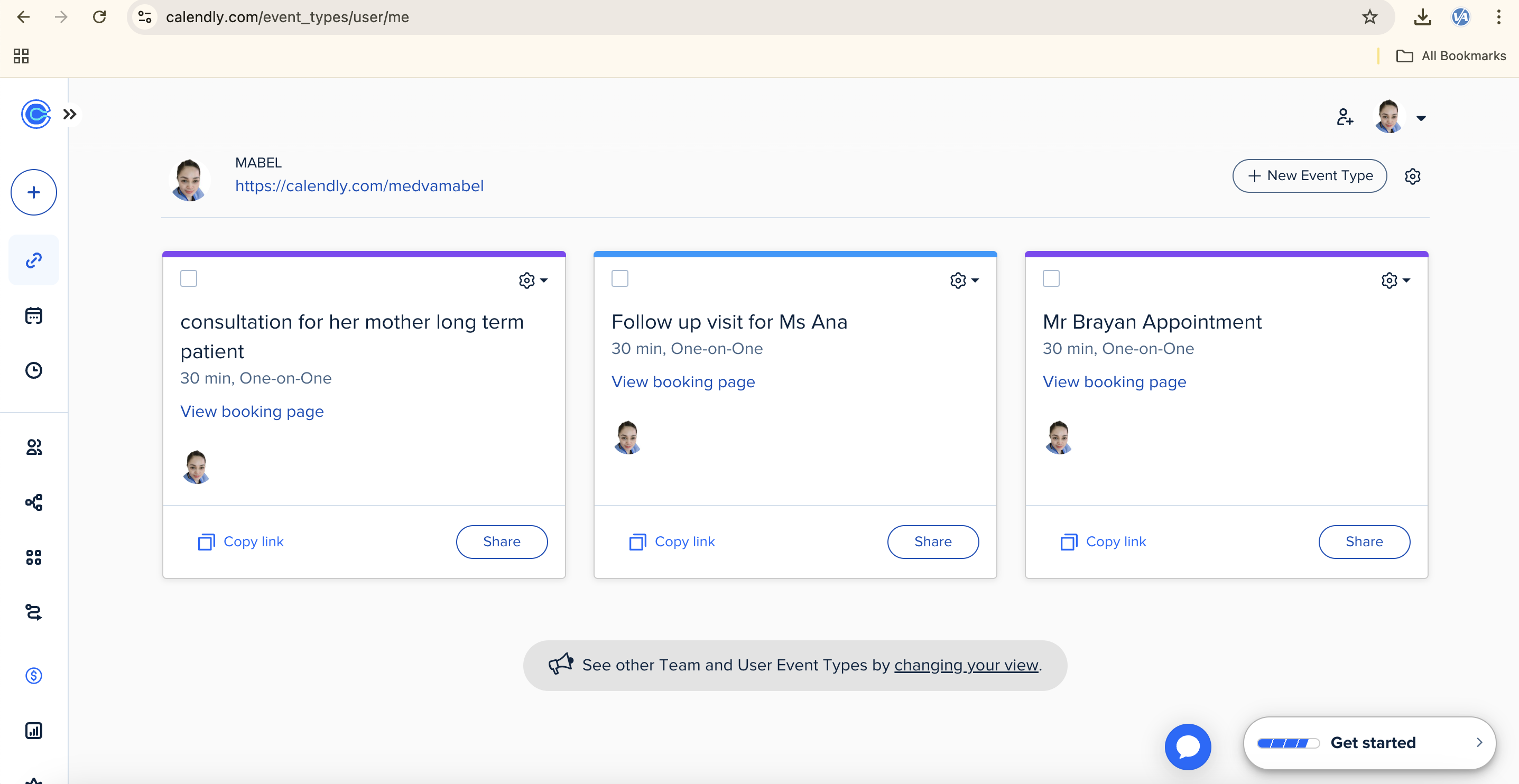Select Event Types link icon in sidebar
Image resolution: width=1519 pixels, height=784 pixels.
click(34, 260)
